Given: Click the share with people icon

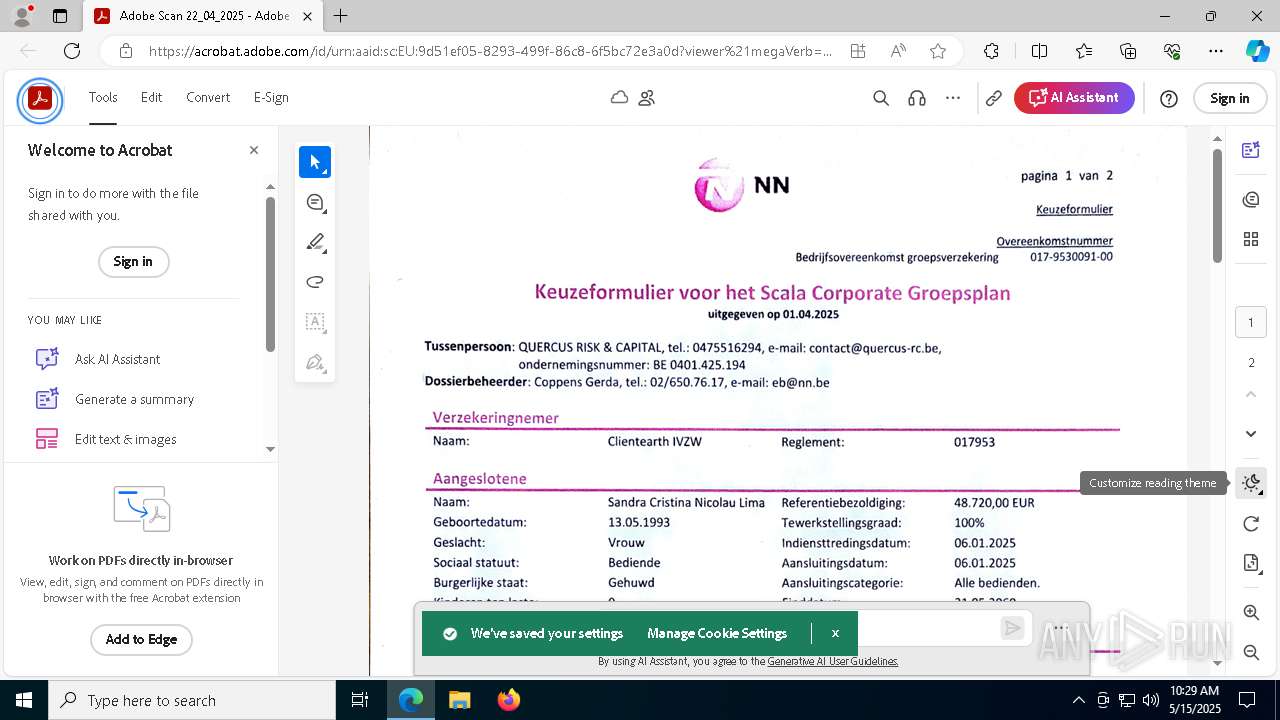Looking at the screenshot, I should (646, 97).
